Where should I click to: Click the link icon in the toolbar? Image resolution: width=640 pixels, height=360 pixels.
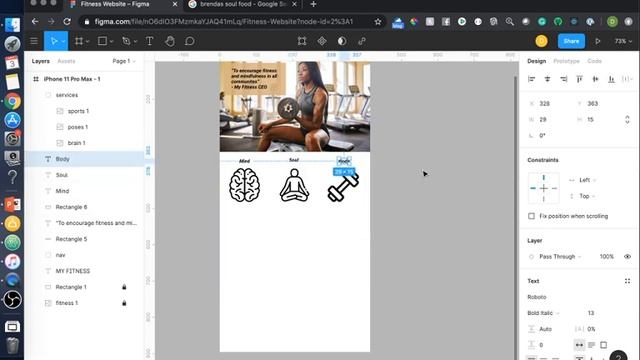tap(362, 41)
